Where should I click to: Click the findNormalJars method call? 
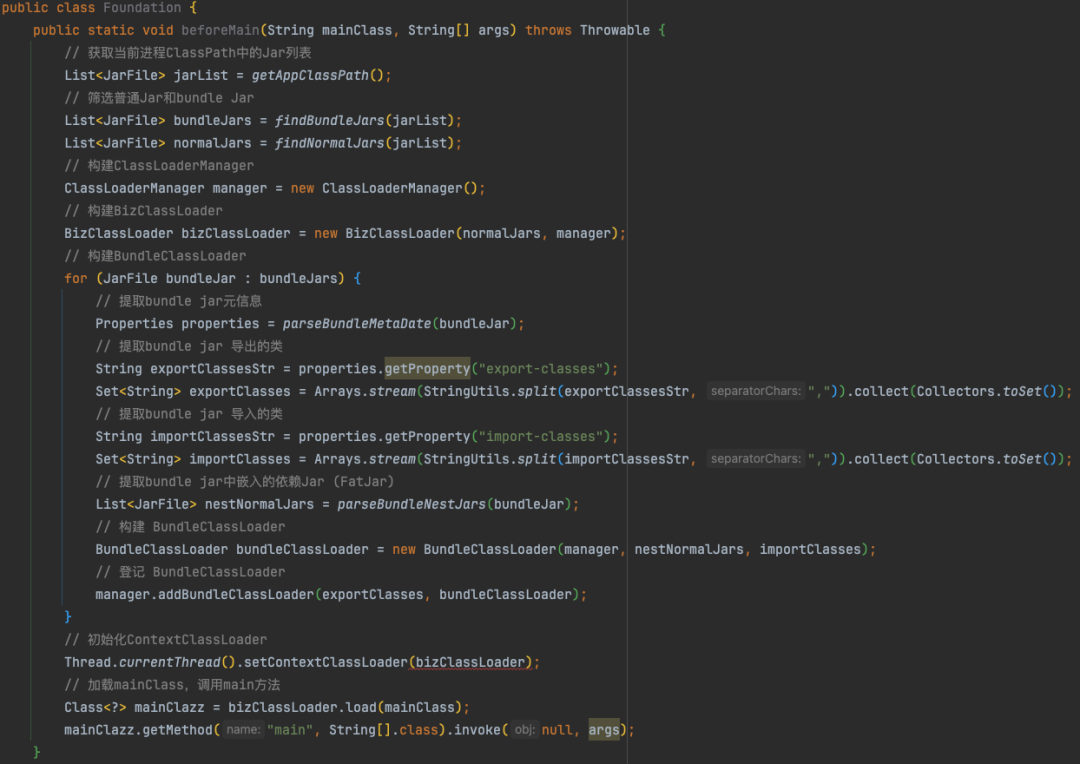click(x=329, y=143)
